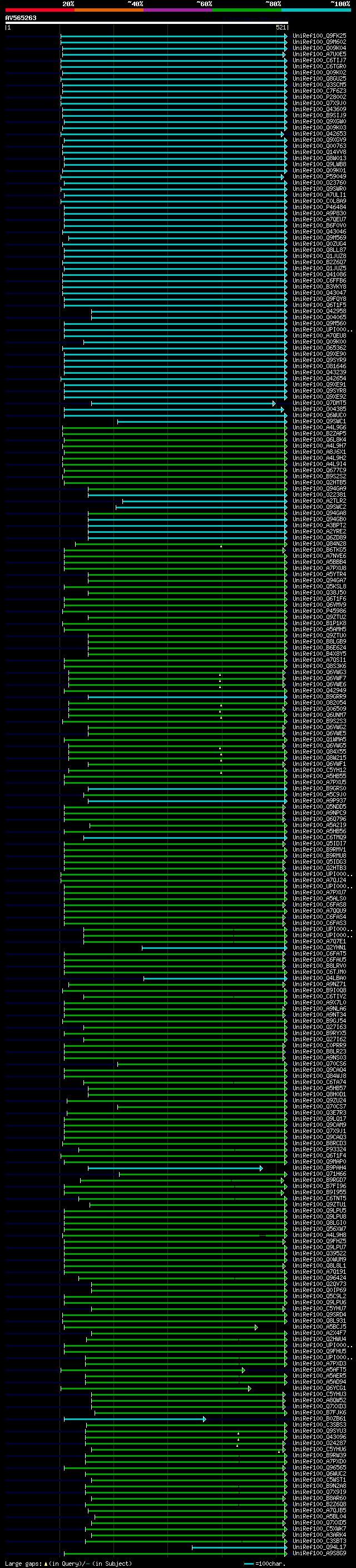Open hit UniRef100_Q6Q796
The height and width of the screenshot is (1568, 356).
pyautogui.click(x=319, y=819)
